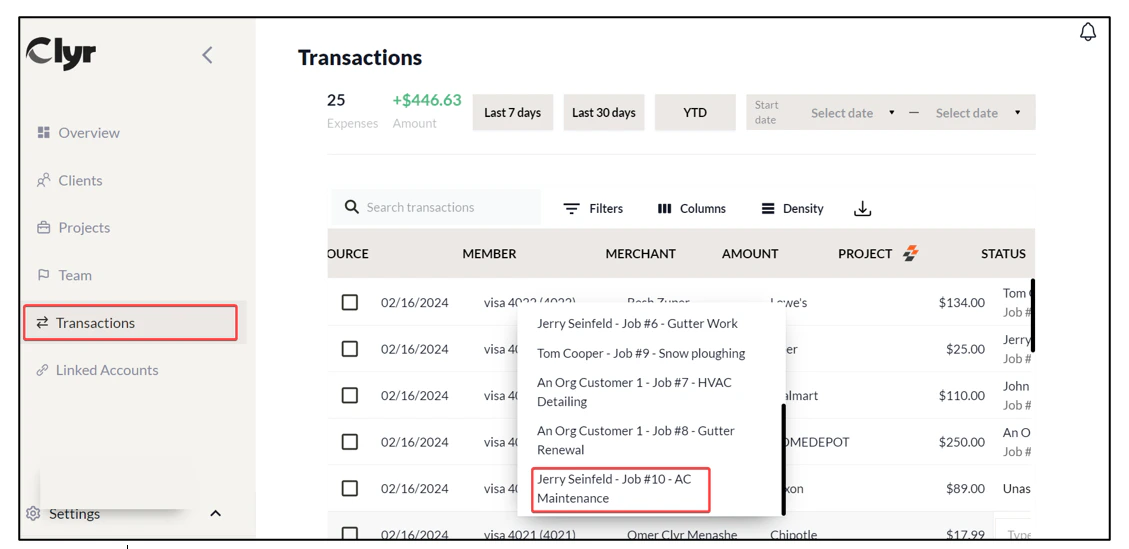
Task: Change table Density
Action: (792, 209)
